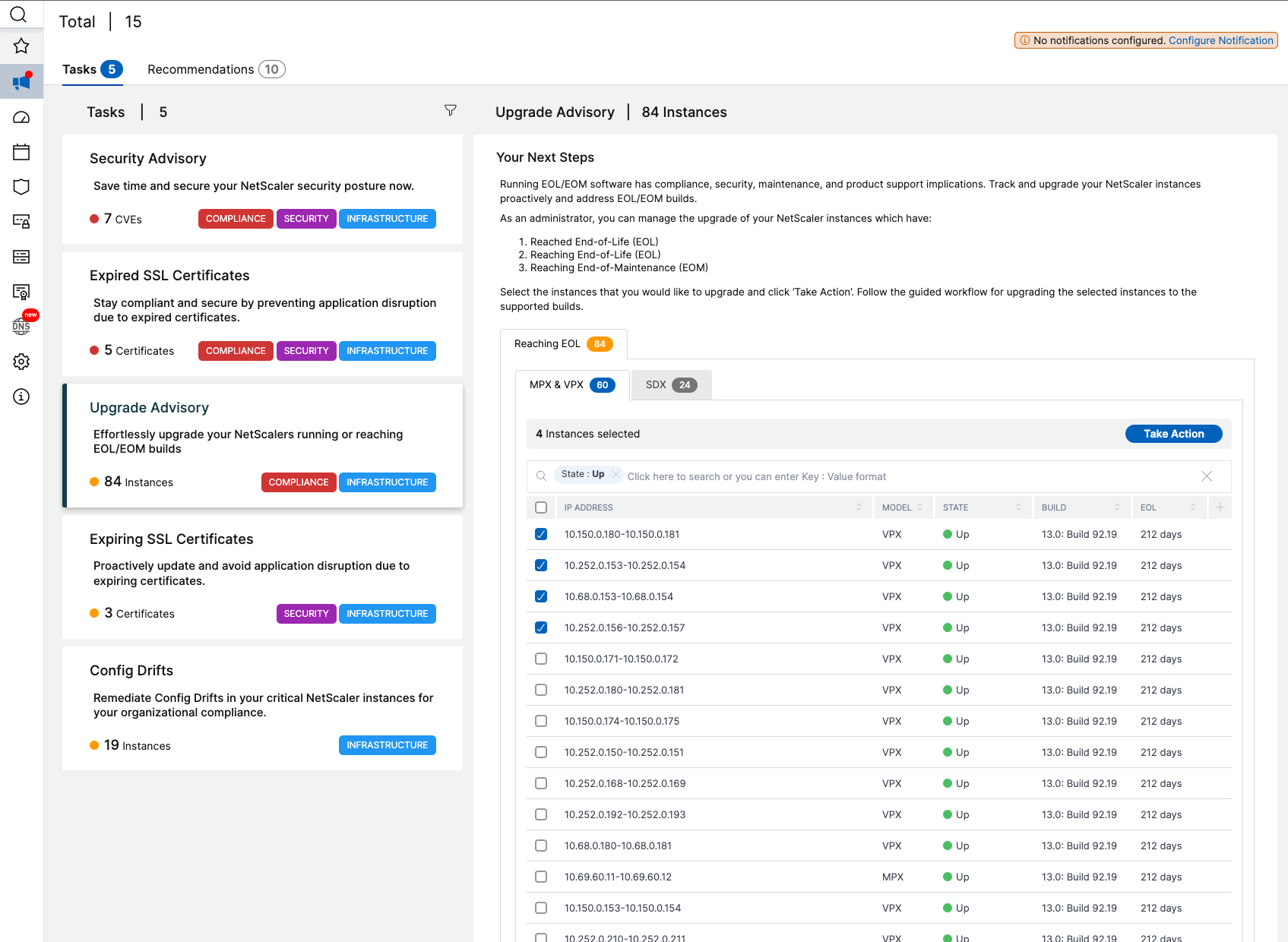Check instance 10.150.0.171-10.150.0.172
The width and height of the screenshot is (1288, 942).
(541, 659)
